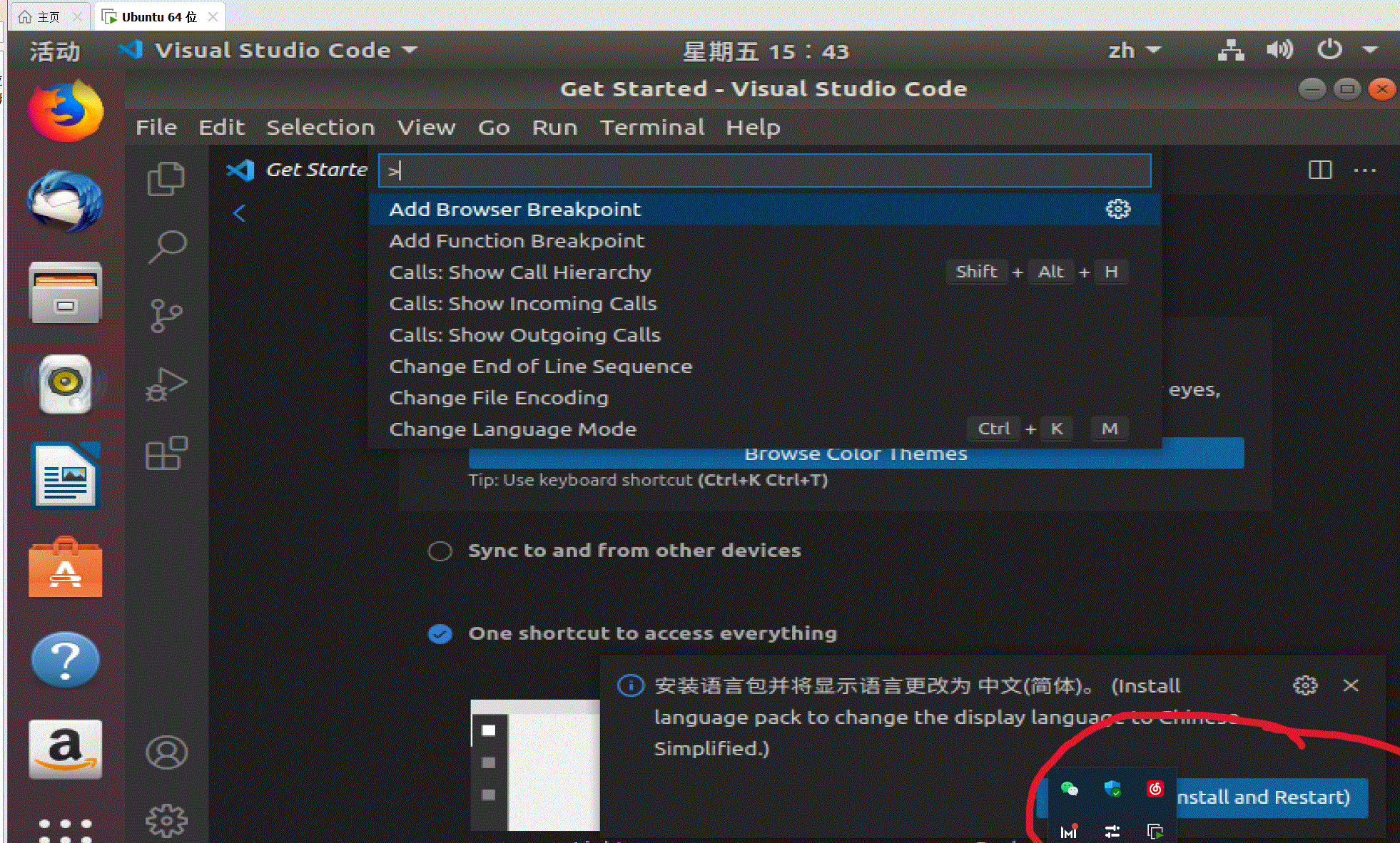Open the editor More Actions ellipsis
This screenshot has height=843, width=1400.
click(1364, 170)
